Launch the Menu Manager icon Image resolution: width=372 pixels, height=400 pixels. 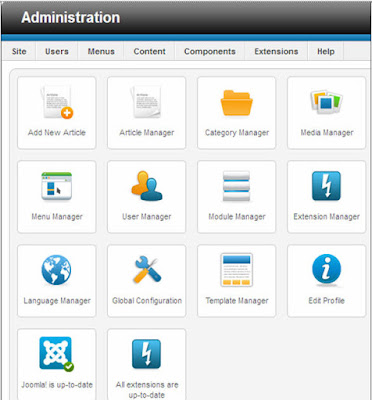(x=57, y=186)
